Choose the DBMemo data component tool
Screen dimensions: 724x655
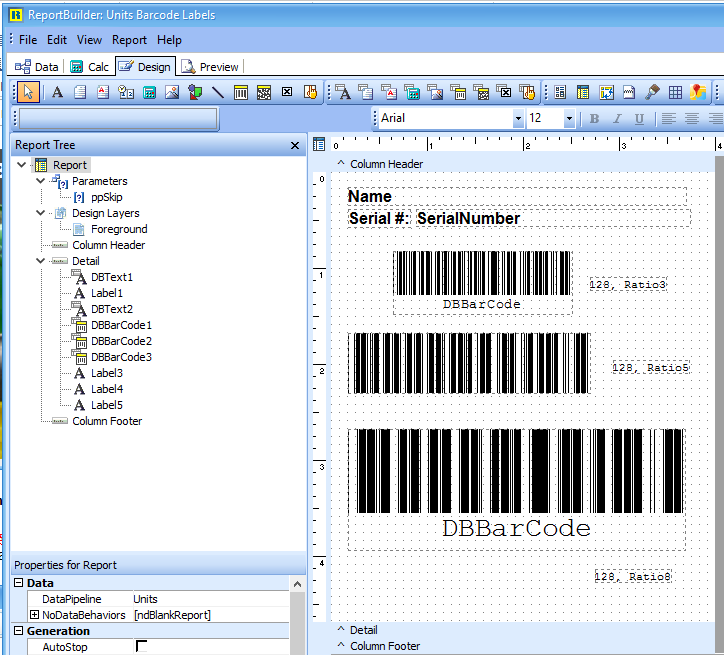click(x=366, y=92)
